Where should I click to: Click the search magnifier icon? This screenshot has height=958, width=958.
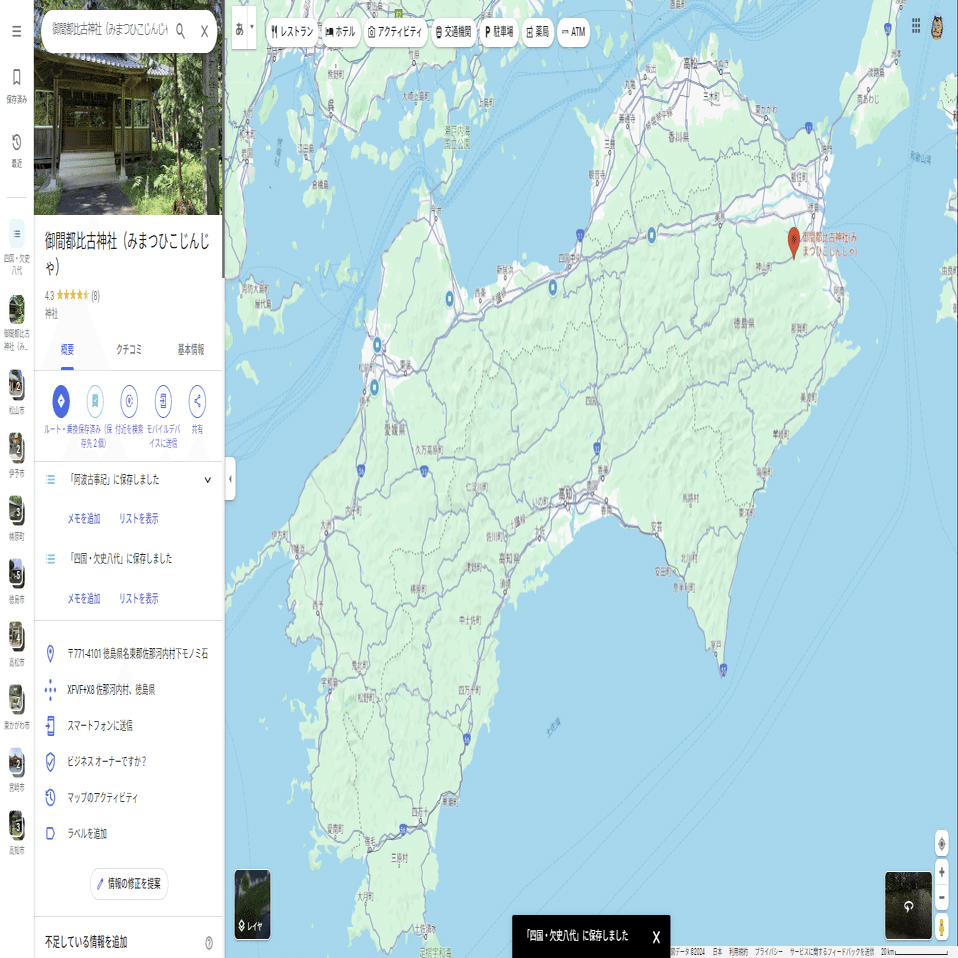(x=180, y=31)
